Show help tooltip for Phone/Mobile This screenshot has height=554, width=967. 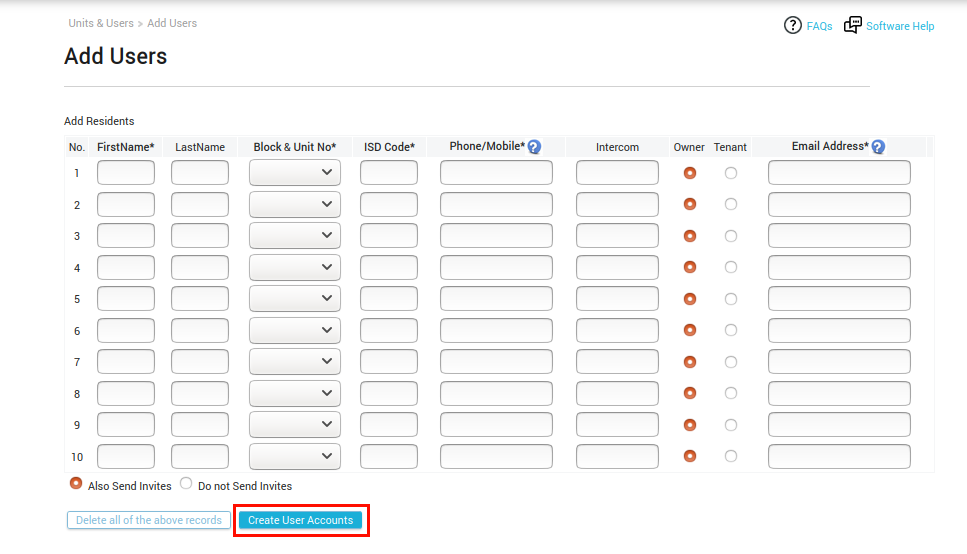[535, 147]
